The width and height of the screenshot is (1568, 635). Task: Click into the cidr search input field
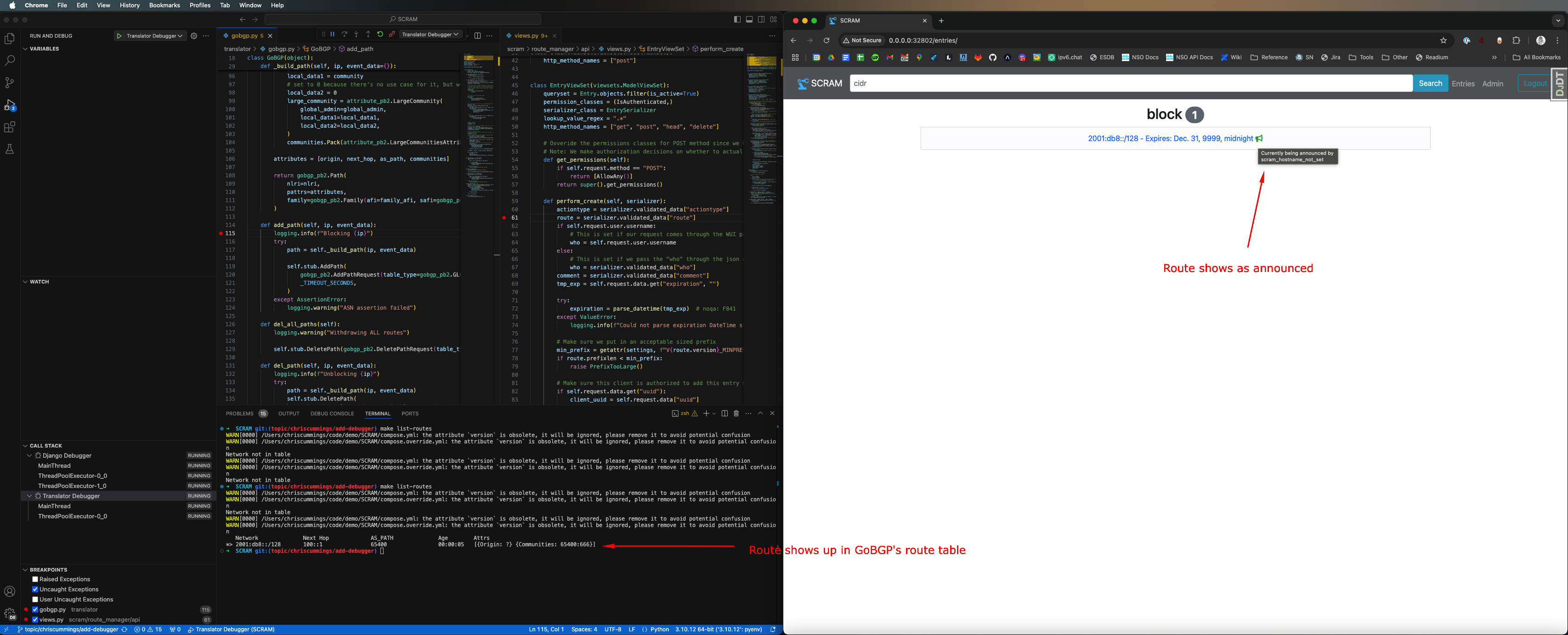1130,84
